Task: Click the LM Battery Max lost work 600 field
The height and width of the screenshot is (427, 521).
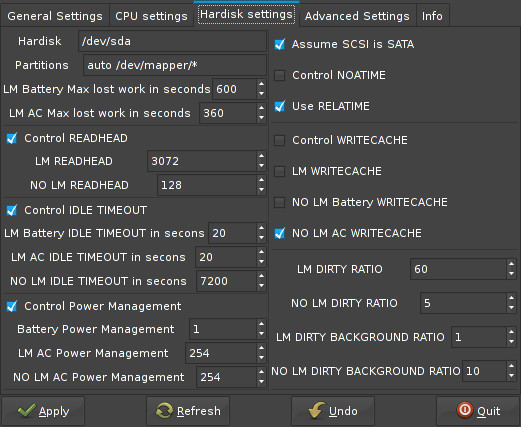Action: (234, 89)
